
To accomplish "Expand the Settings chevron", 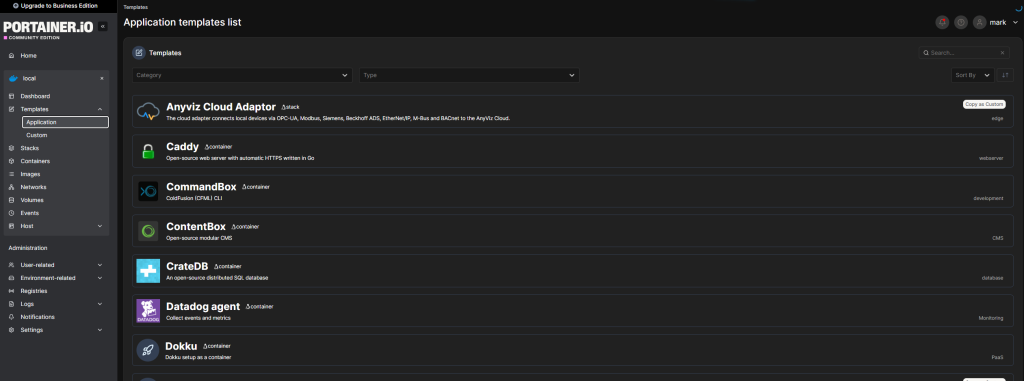I will 100,330.
